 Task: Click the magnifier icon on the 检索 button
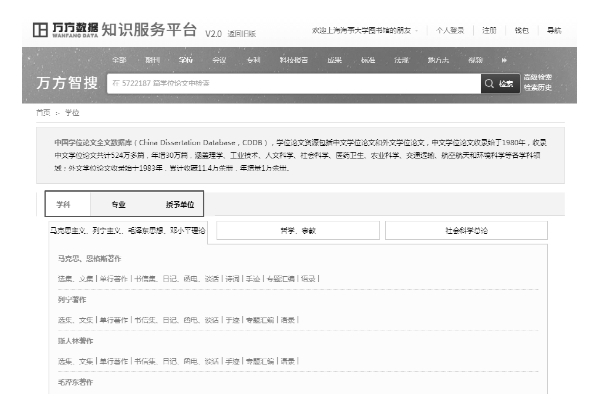click(x=489, y=84)
